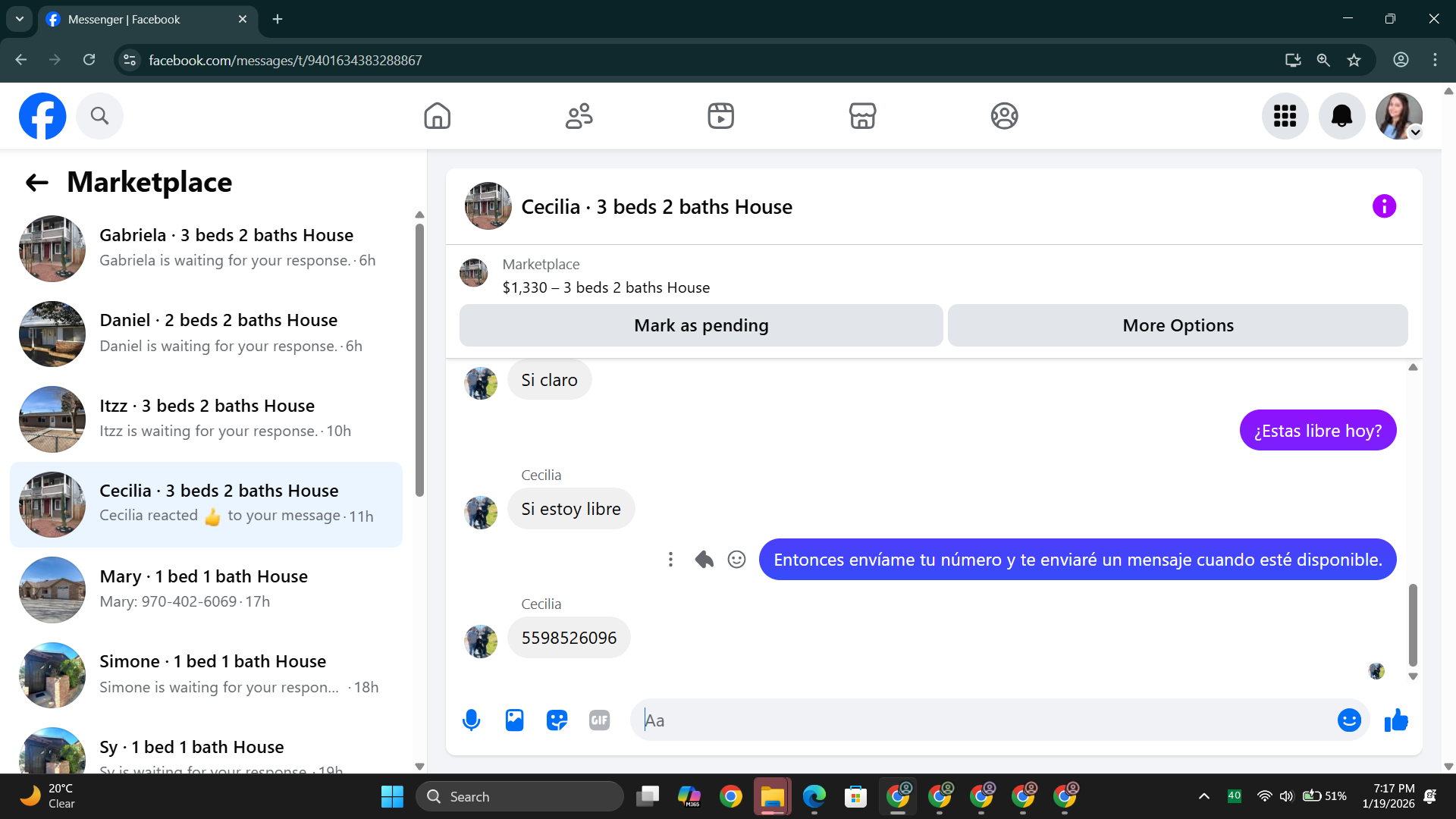Click the More Options button
Screen dimensions: 1456x819
[x=1178, y=325]
